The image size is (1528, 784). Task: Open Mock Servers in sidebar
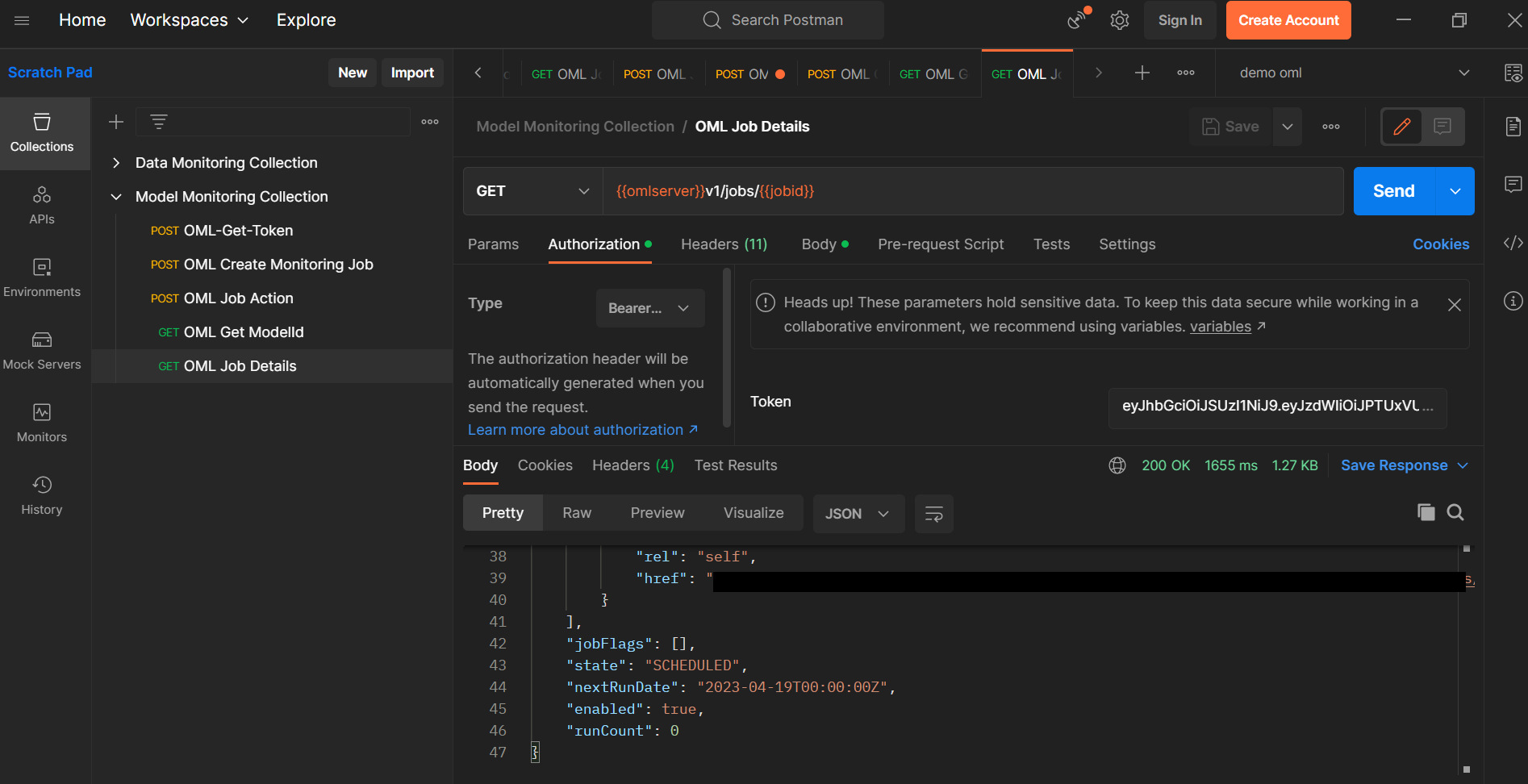tap(42, 350)
